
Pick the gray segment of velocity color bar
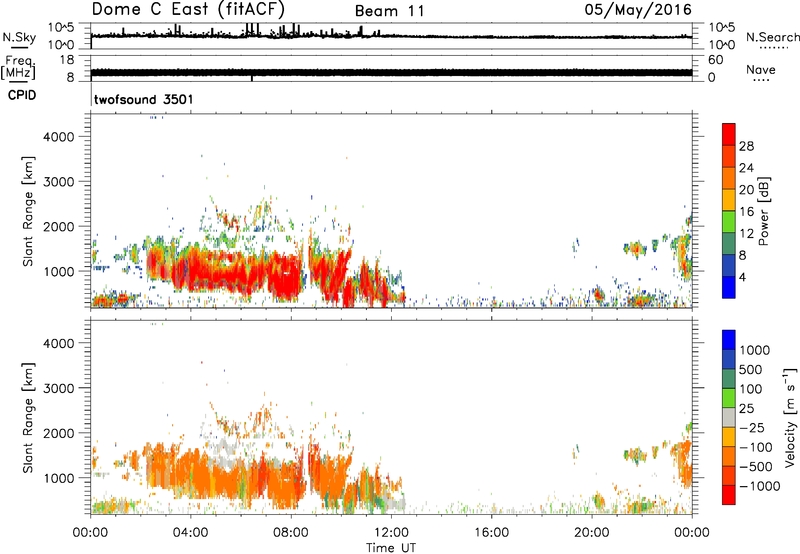pos(729,417)
